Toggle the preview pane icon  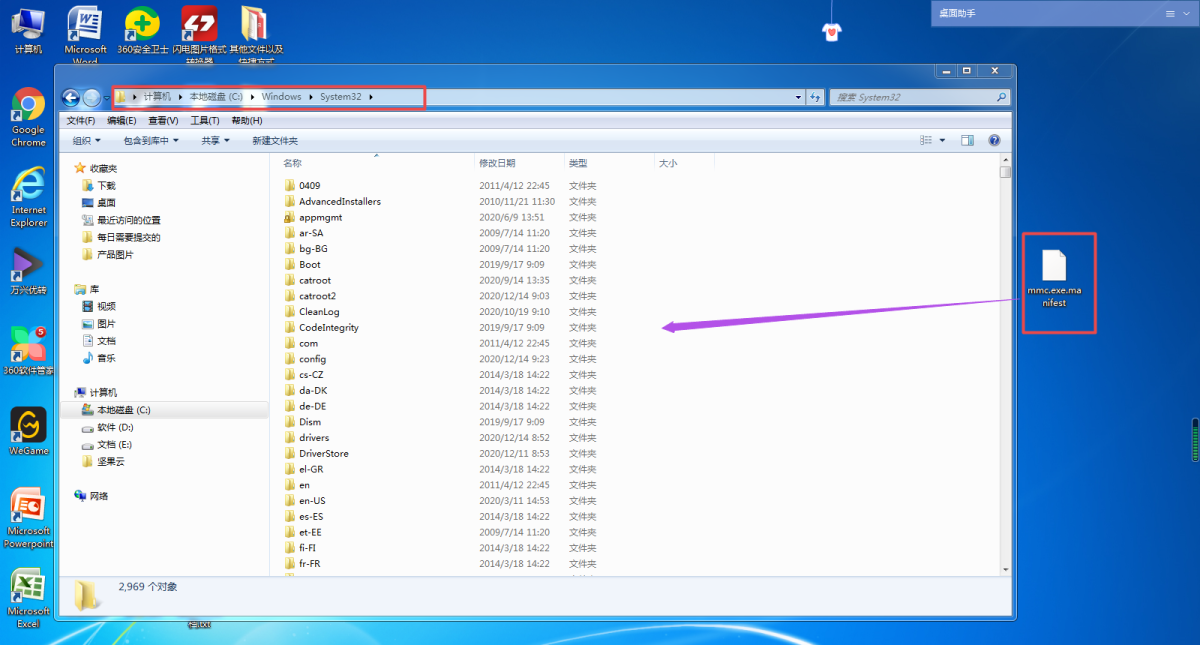[967, 141]
